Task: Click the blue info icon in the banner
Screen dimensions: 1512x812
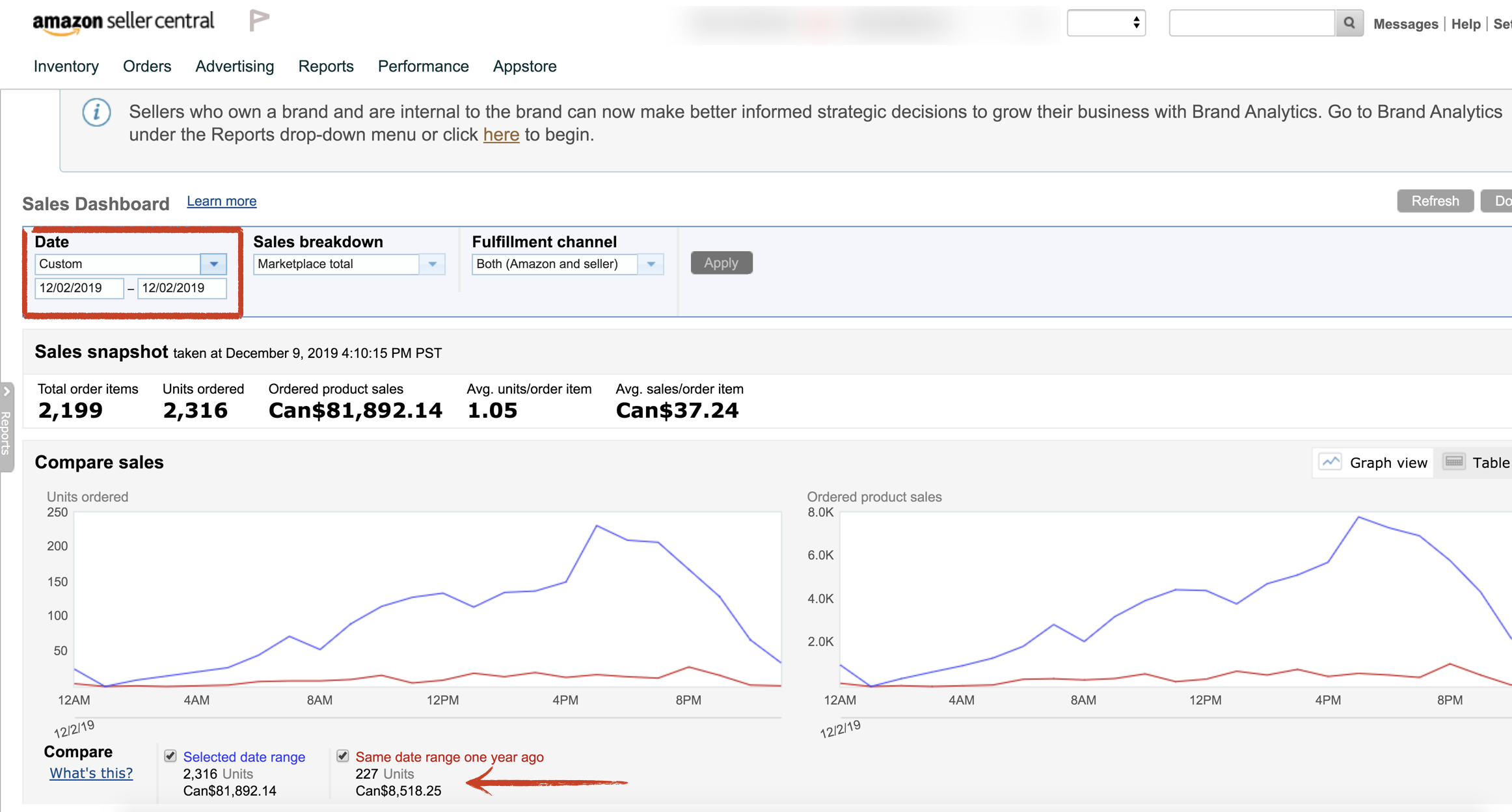Action: pos(96,113)
